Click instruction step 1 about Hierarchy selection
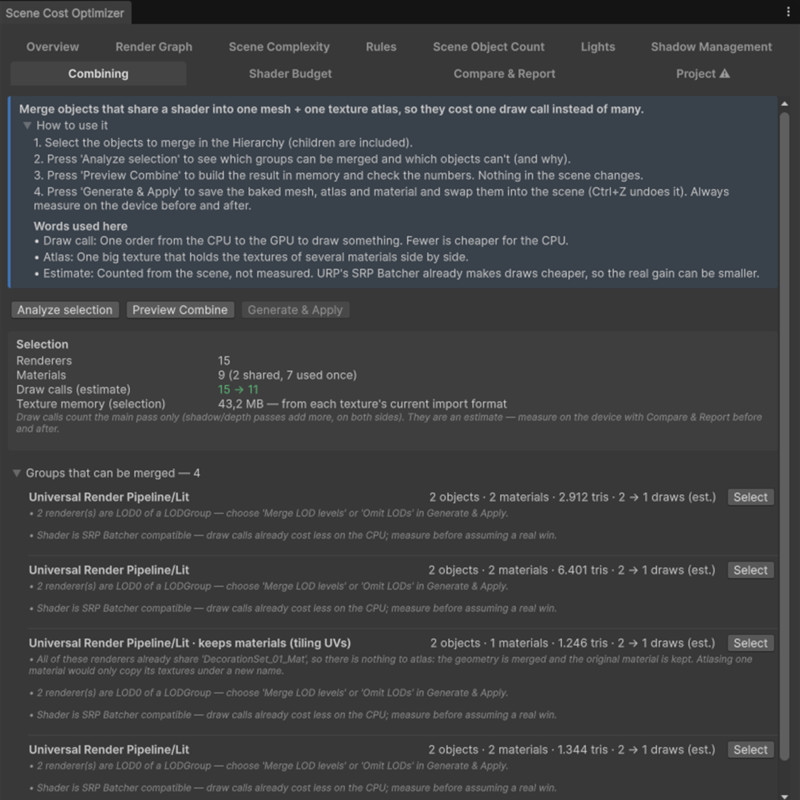The width and height of the screenshot is (800, 800). pos(223,142)
